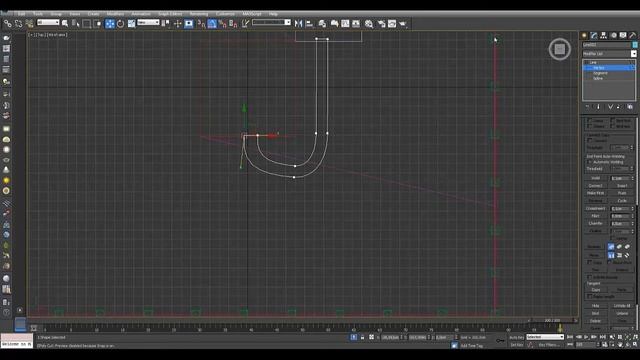Viewport: 640px width, 360px height.
Task: Toggle Show End Result icon
Action: tap(599, 107)
